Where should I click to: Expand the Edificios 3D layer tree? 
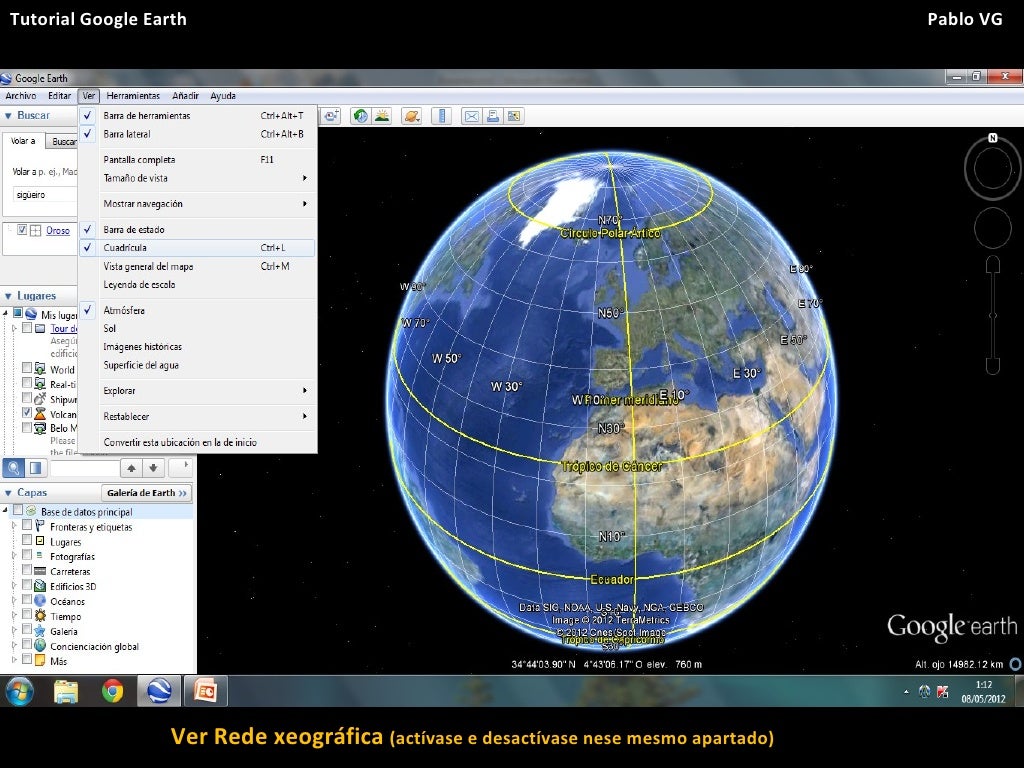(14, 586)
